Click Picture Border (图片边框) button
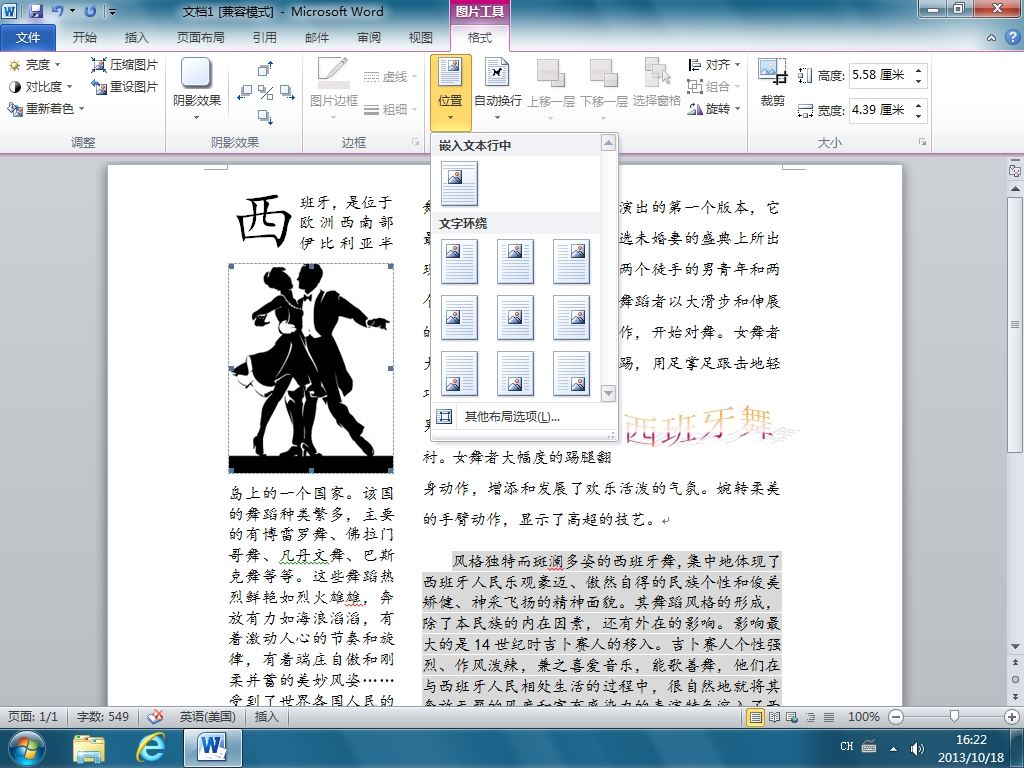This screenshot has width=1024, height=768. click(x=334, y=88)
